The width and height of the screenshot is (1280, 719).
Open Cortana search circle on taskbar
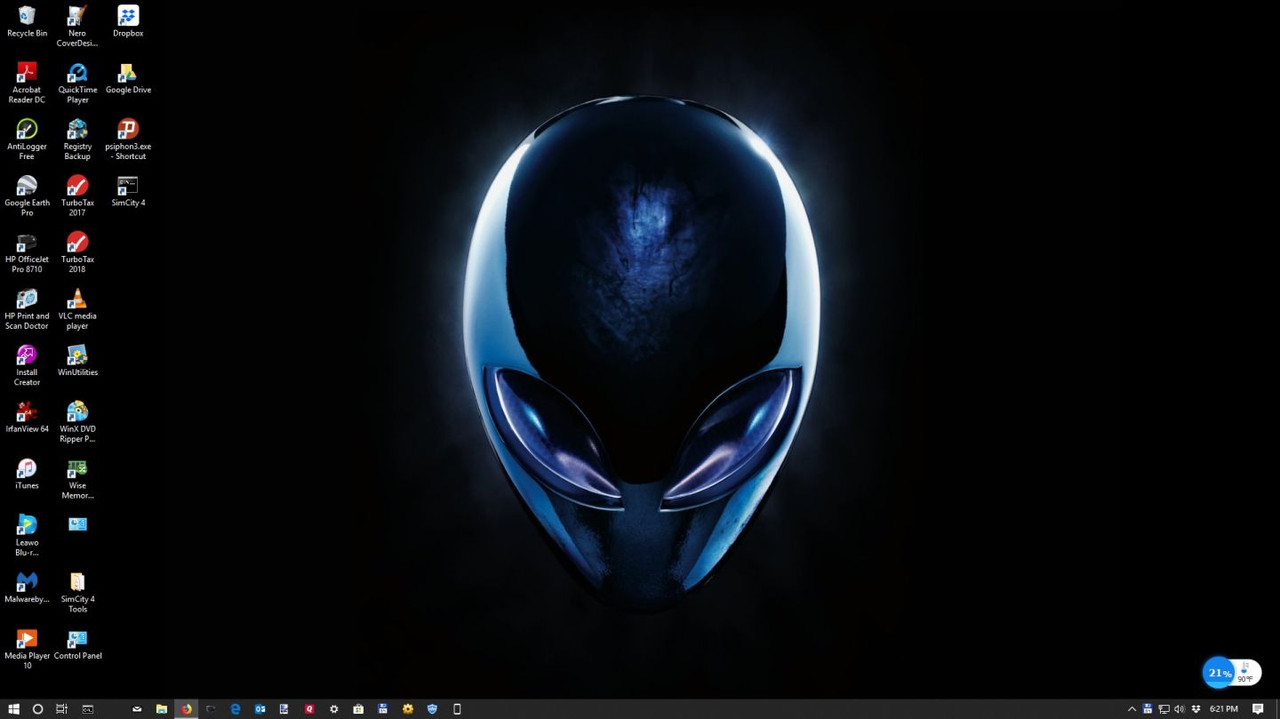[38, 709]
